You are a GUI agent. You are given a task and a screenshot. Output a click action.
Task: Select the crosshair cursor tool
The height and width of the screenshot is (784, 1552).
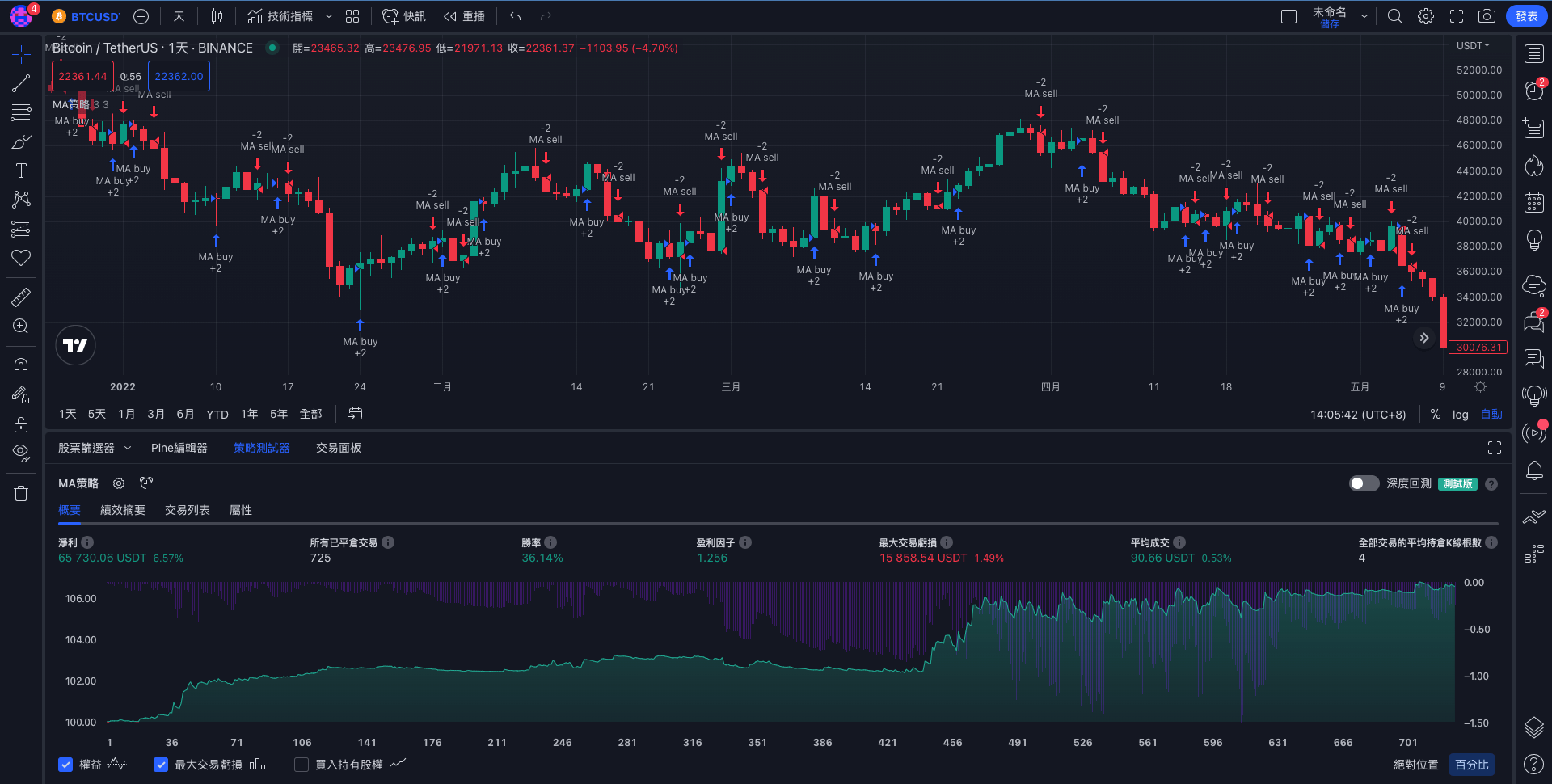pos(21,54)
